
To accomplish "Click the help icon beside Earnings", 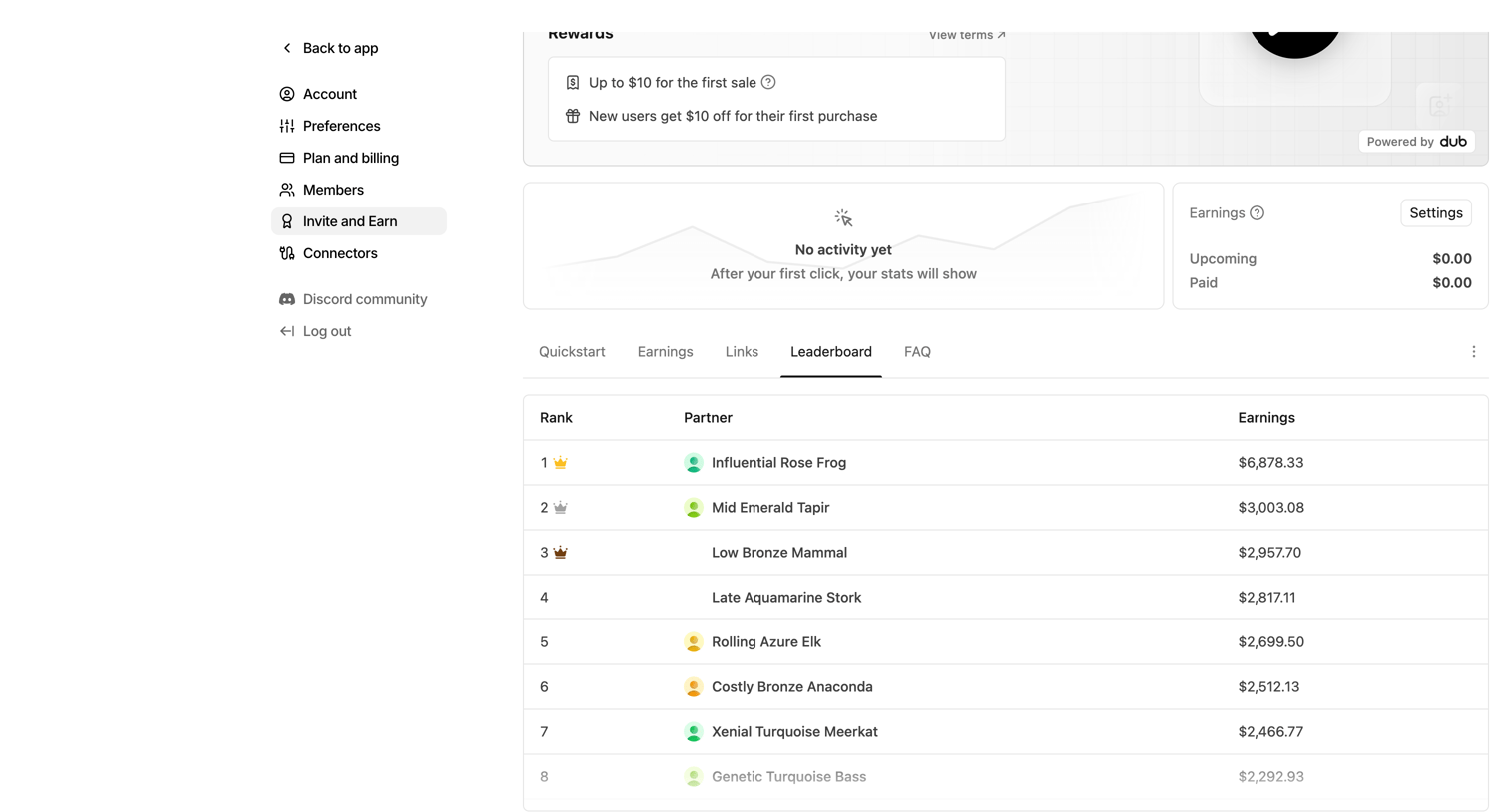I will (x=1257, y=213).
